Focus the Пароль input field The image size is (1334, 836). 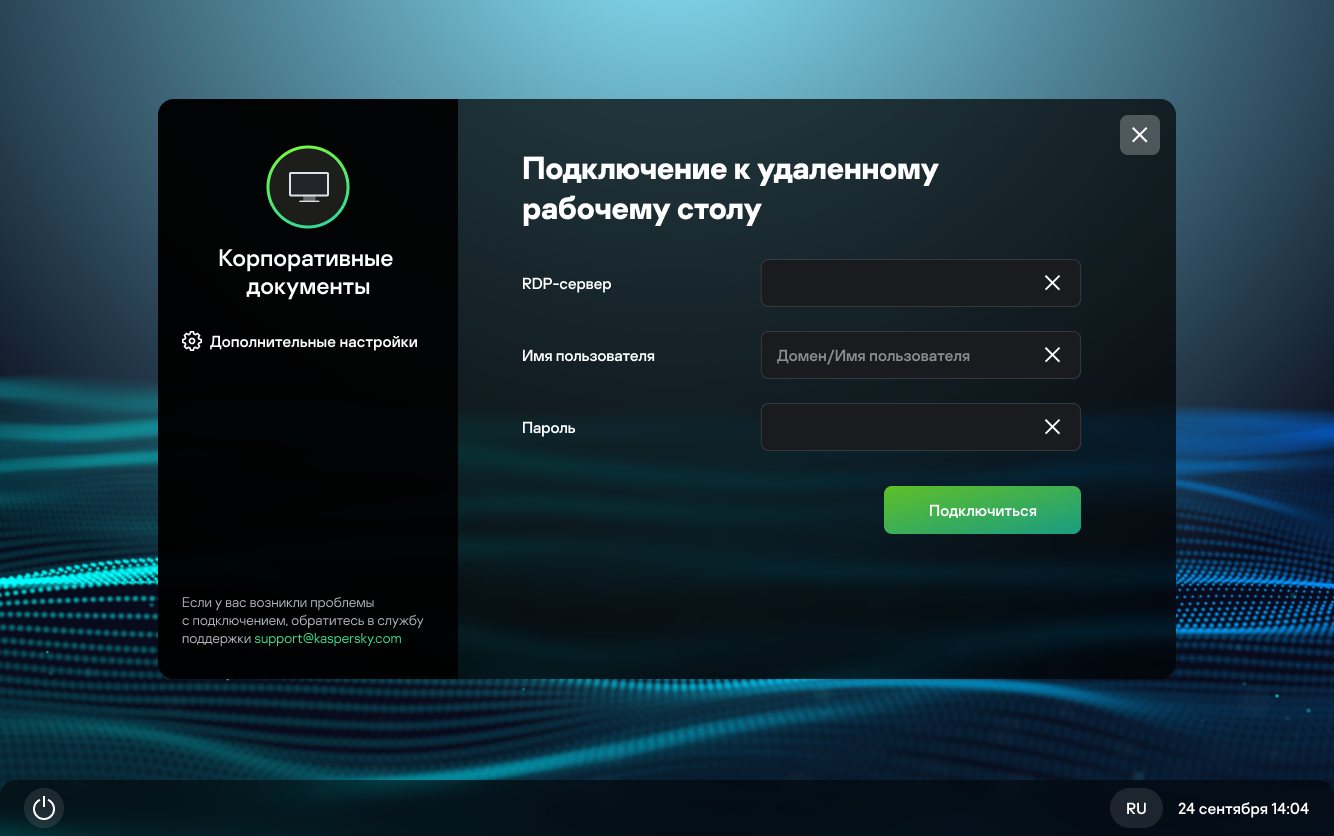[x=895, y=427]
